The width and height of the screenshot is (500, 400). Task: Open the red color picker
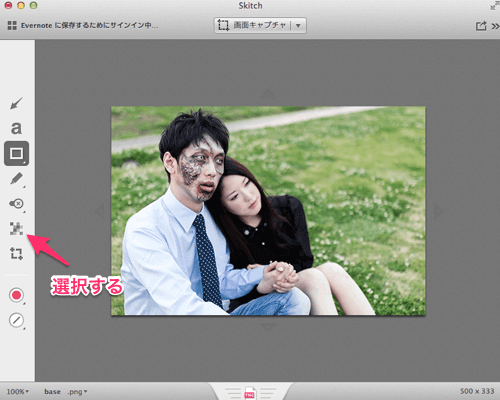click(x=16, y=295)
